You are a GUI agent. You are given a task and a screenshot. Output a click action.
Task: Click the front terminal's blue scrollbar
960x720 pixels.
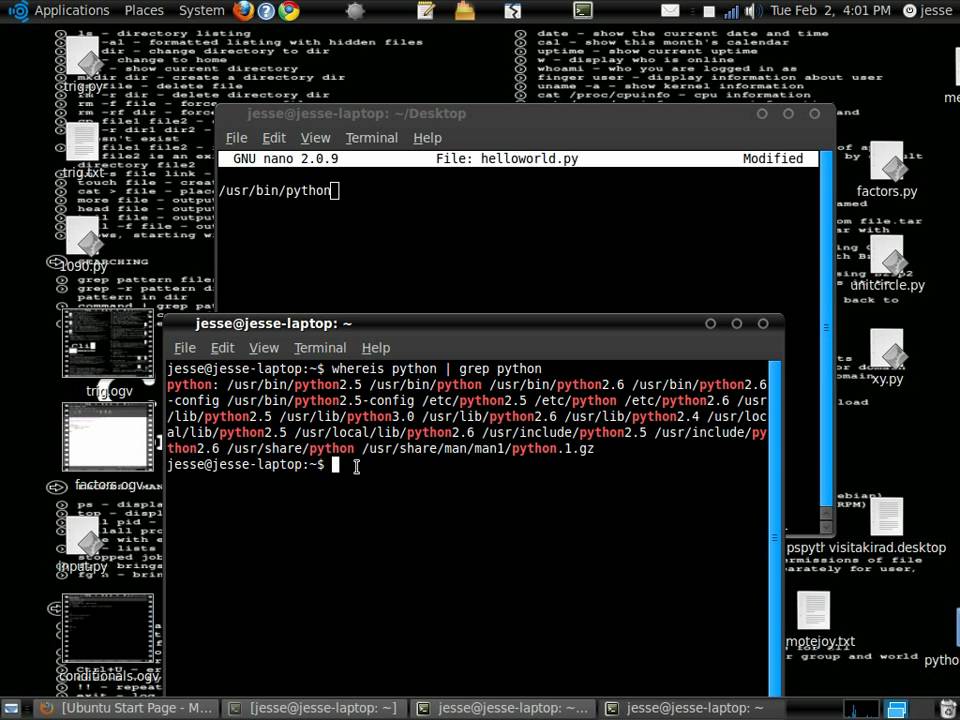[774, 528]
